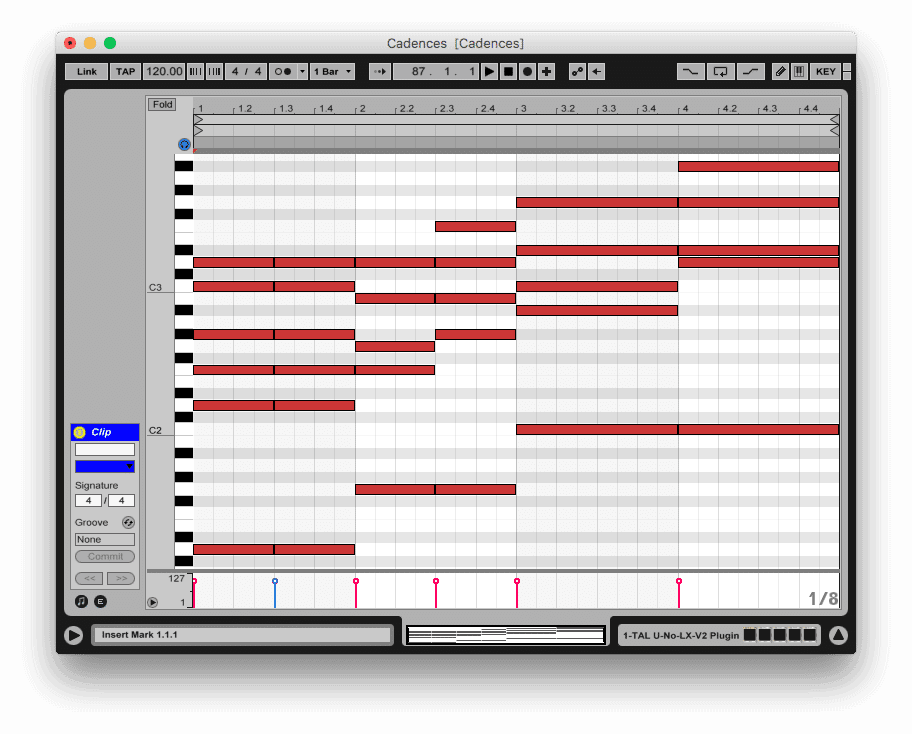The image size is (912, 734).
Task: Click the Phase Nudge Down button
Action: coord(195,72)
